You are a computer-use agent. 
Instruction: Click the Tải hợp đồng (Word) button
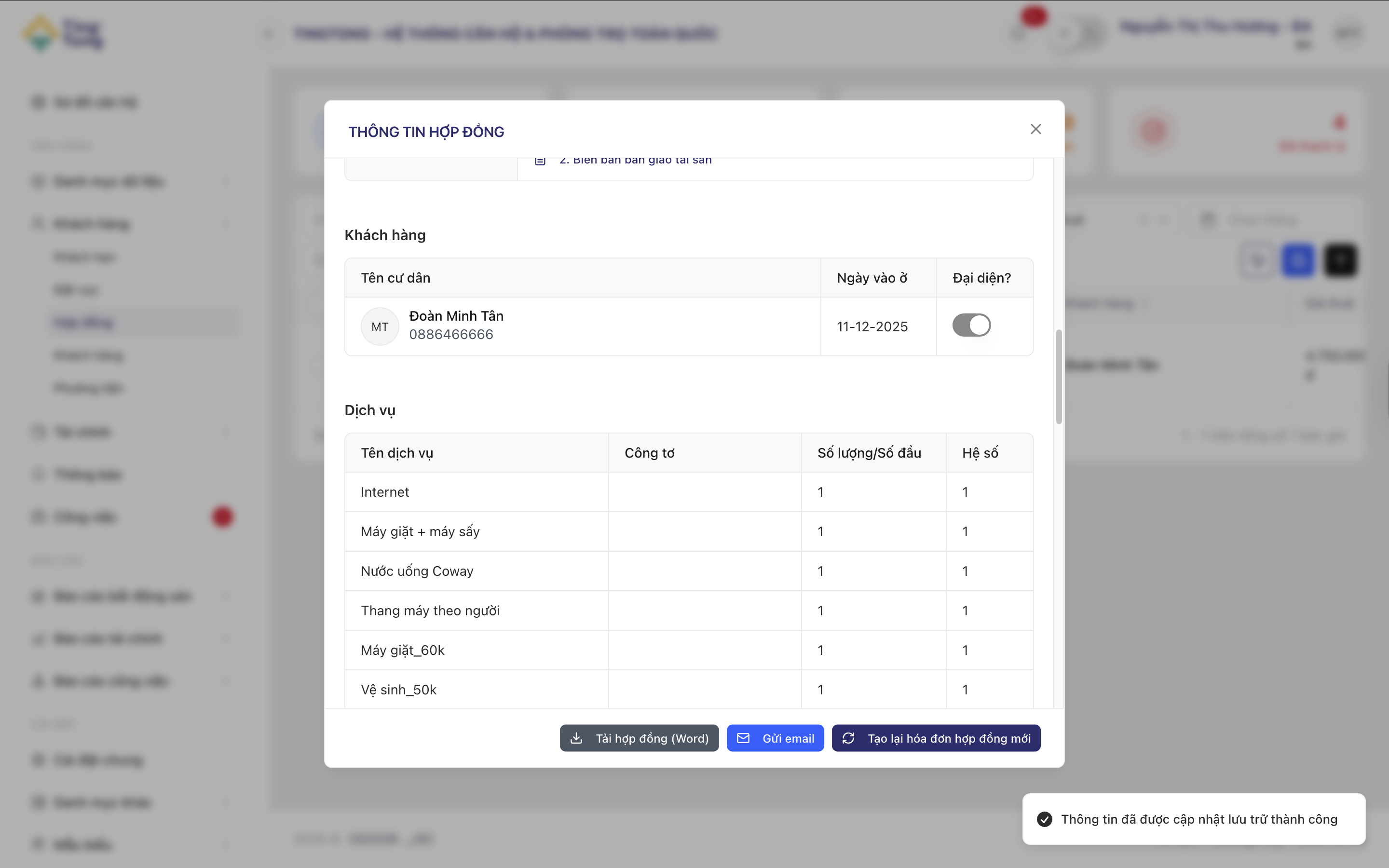click(639, 738)
